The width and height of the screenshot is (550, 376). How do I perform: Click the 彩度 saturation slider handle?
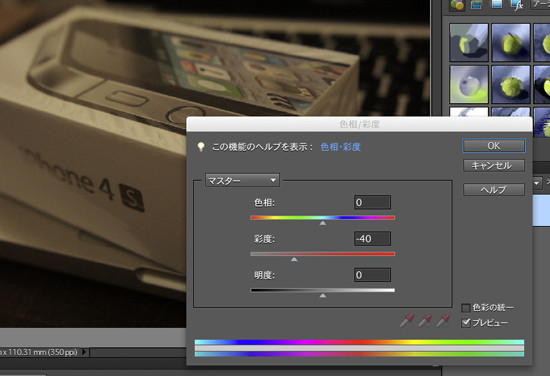(294, 259)
